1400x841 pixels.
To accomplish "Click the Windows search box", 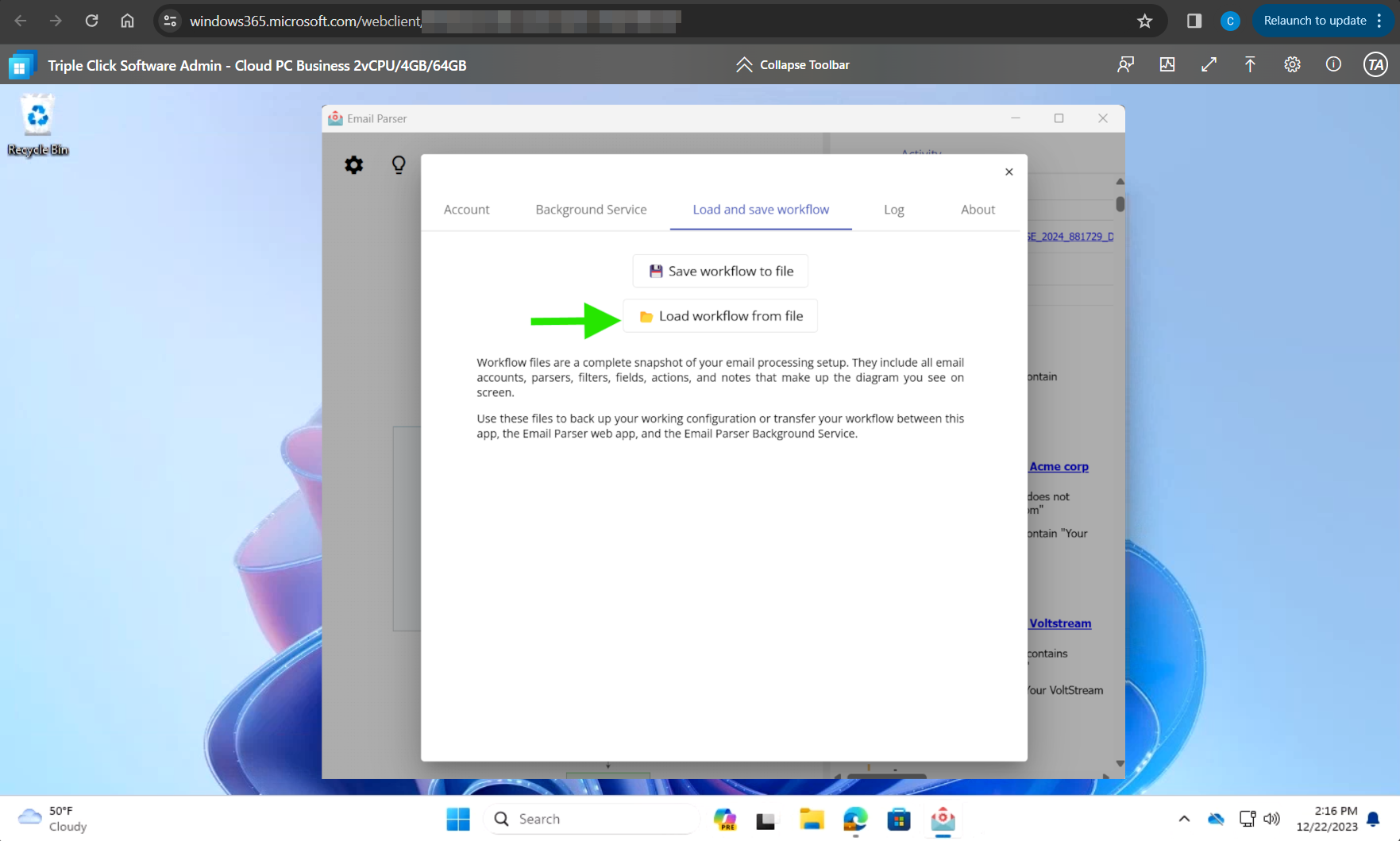I will 592,818.
